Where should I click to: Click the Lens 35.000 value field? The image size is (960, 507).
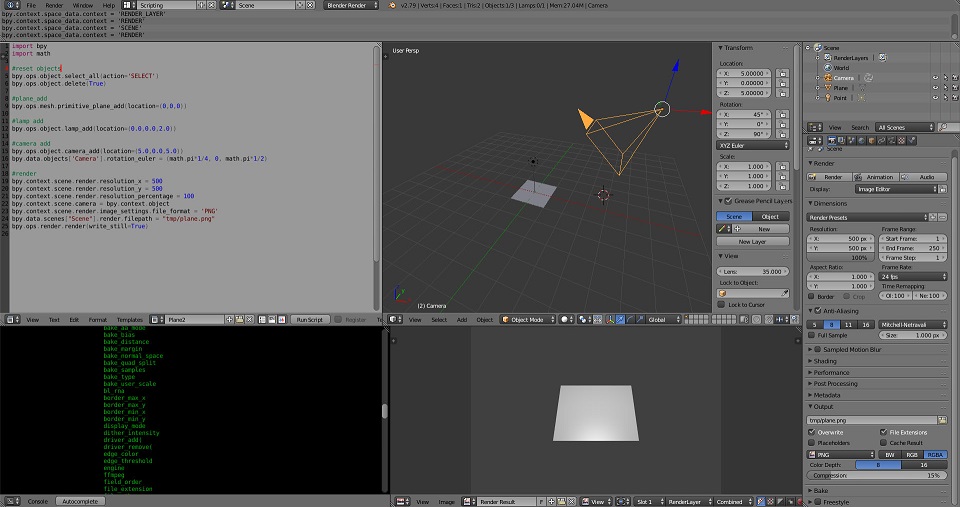[752, 271]
